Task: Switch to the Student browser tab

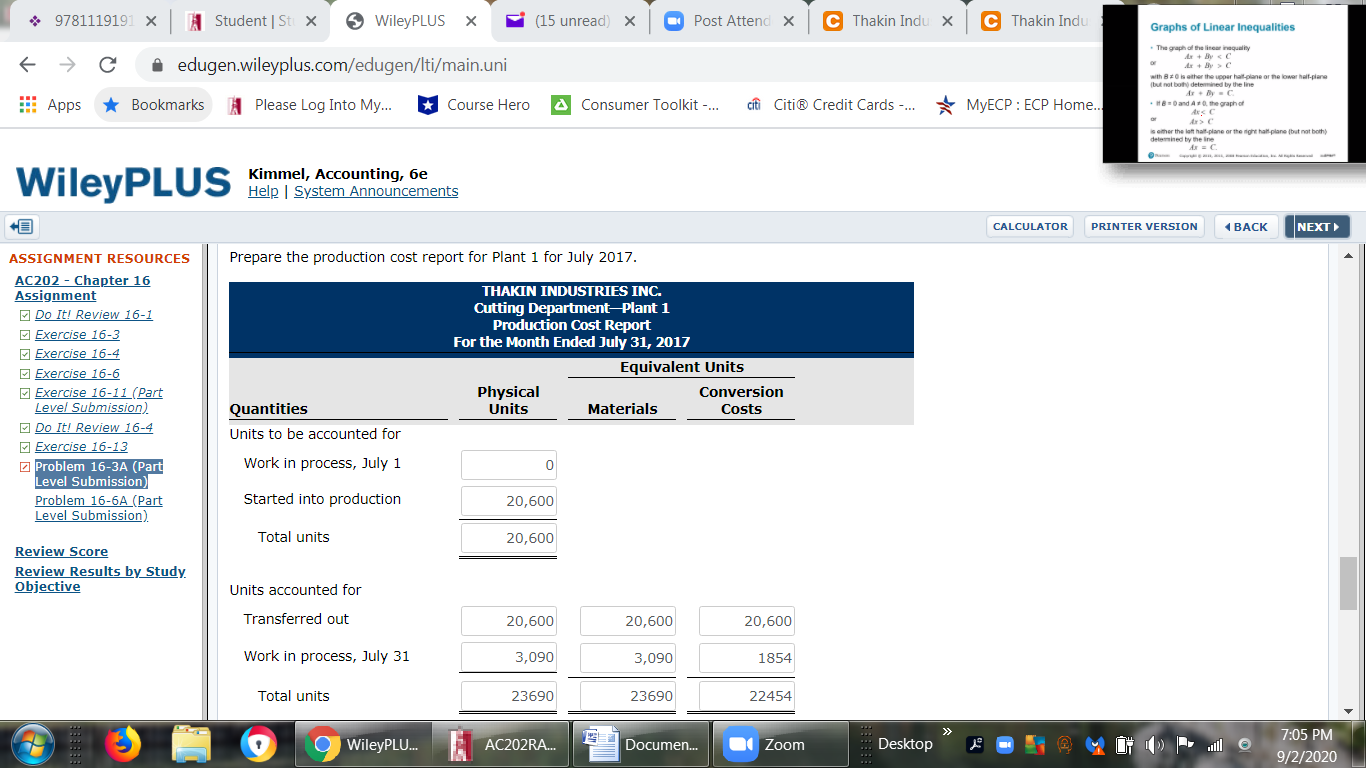Action: (252, 21)
